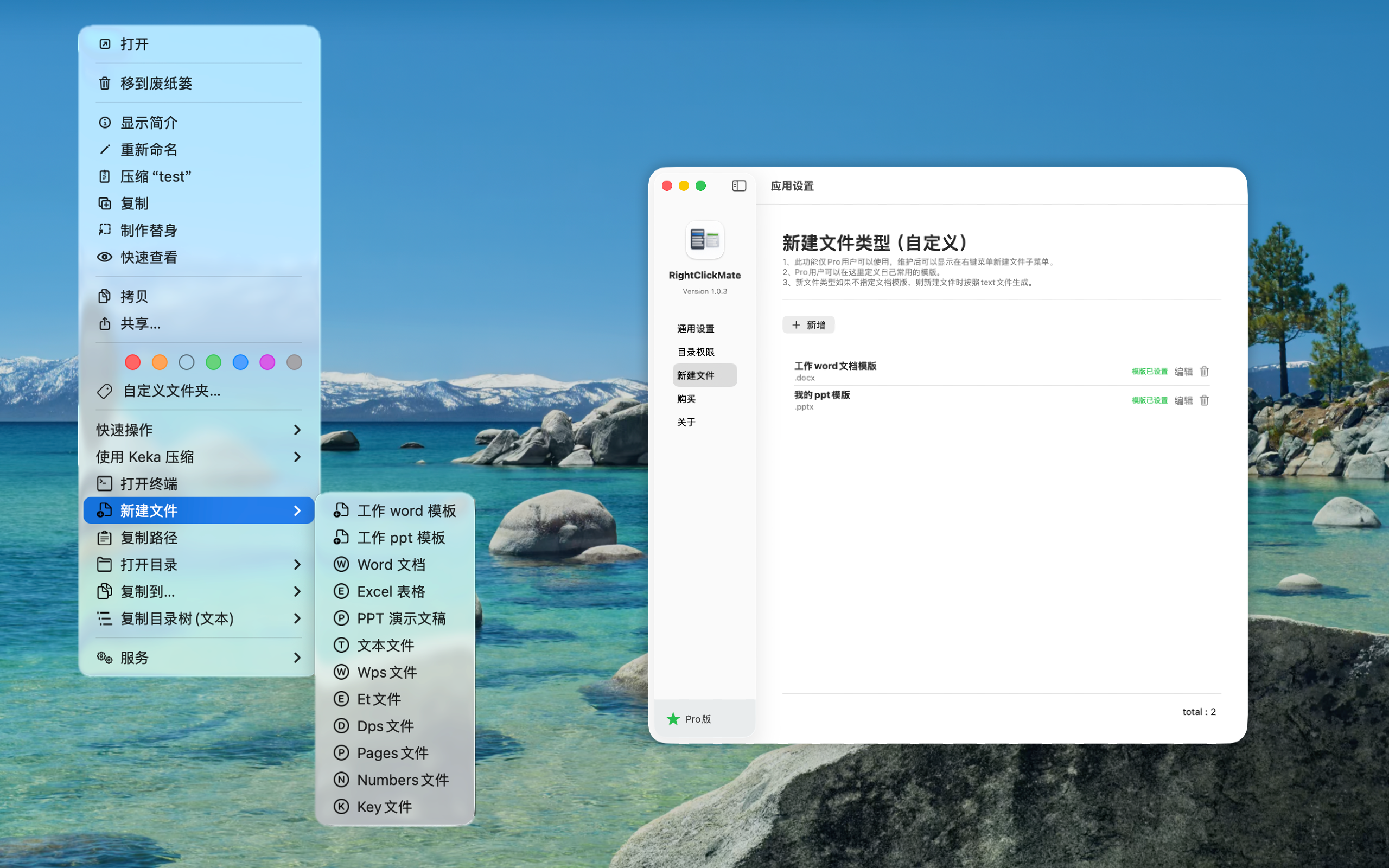Select the Numbers 文件 icon
This screenshot has width=1389, height=868.
(x=342, y=780)
